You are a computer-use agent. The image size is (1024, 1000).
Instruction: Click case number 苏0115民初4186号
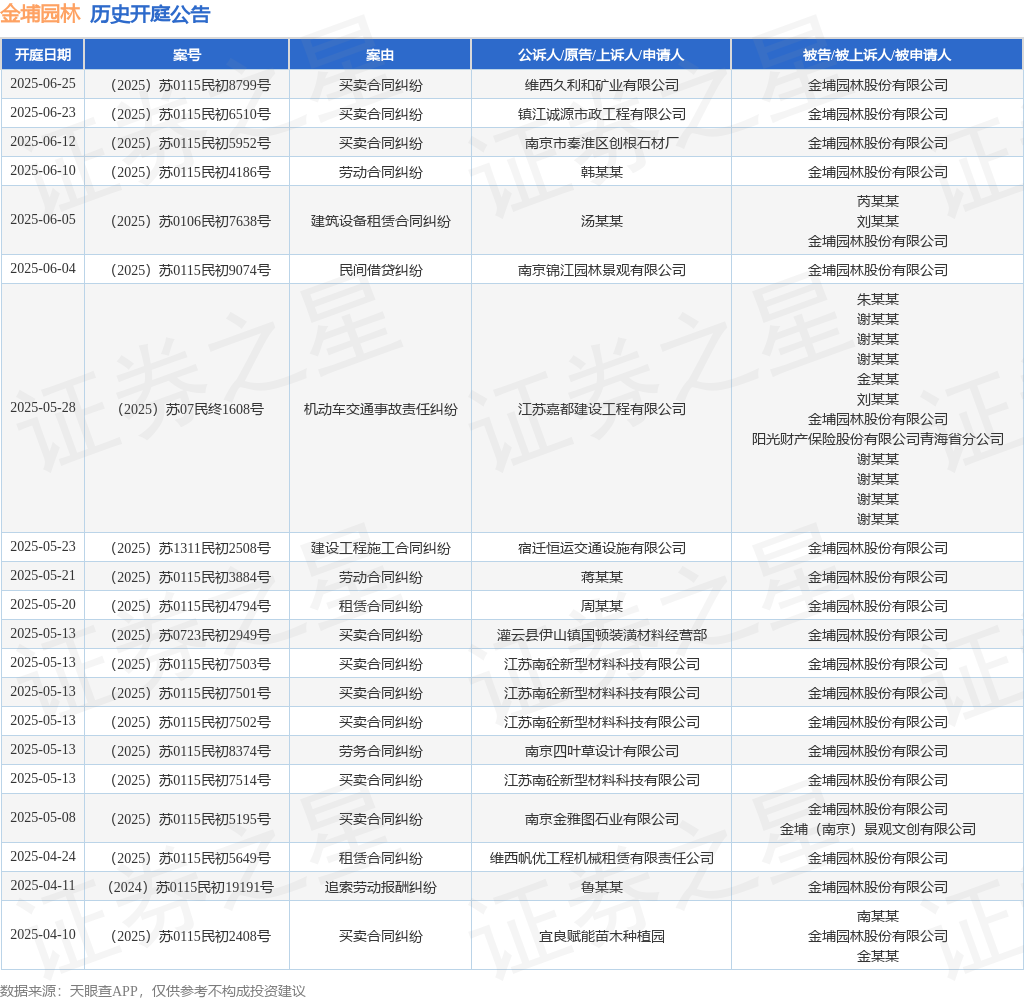[191, 172]
